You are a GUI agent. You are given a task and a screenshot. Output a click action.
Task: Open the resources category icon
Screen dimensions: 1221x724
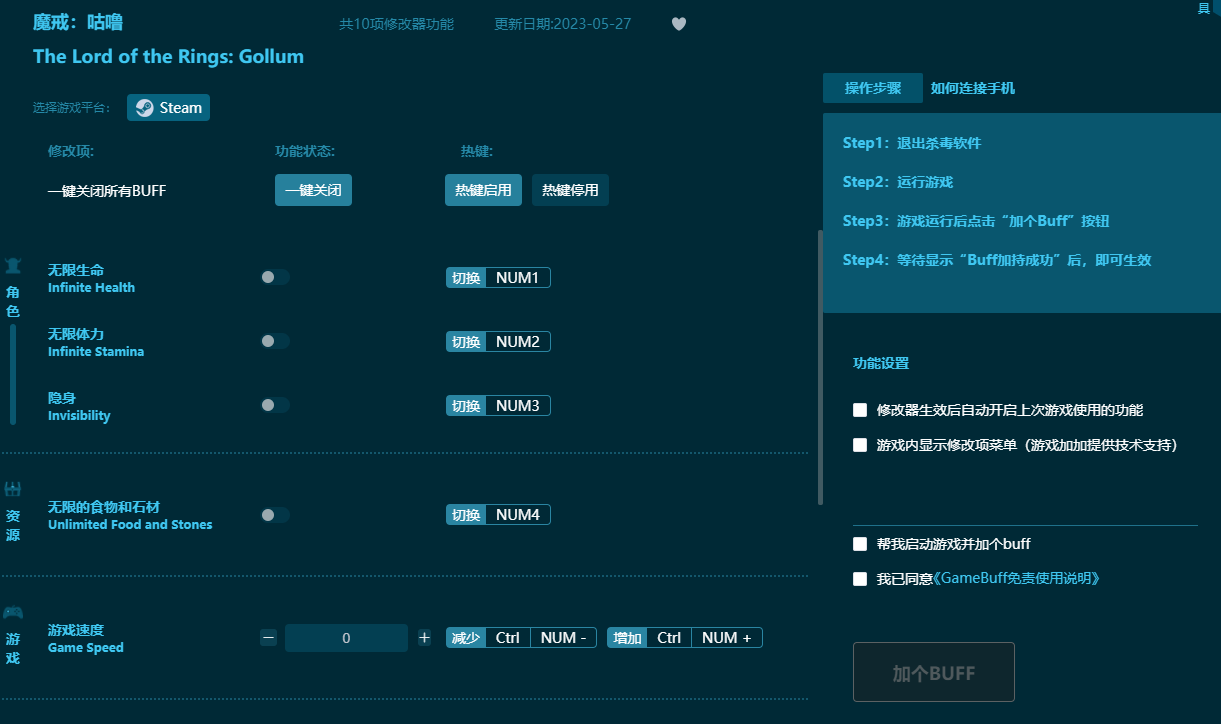(x=13, y=489)
